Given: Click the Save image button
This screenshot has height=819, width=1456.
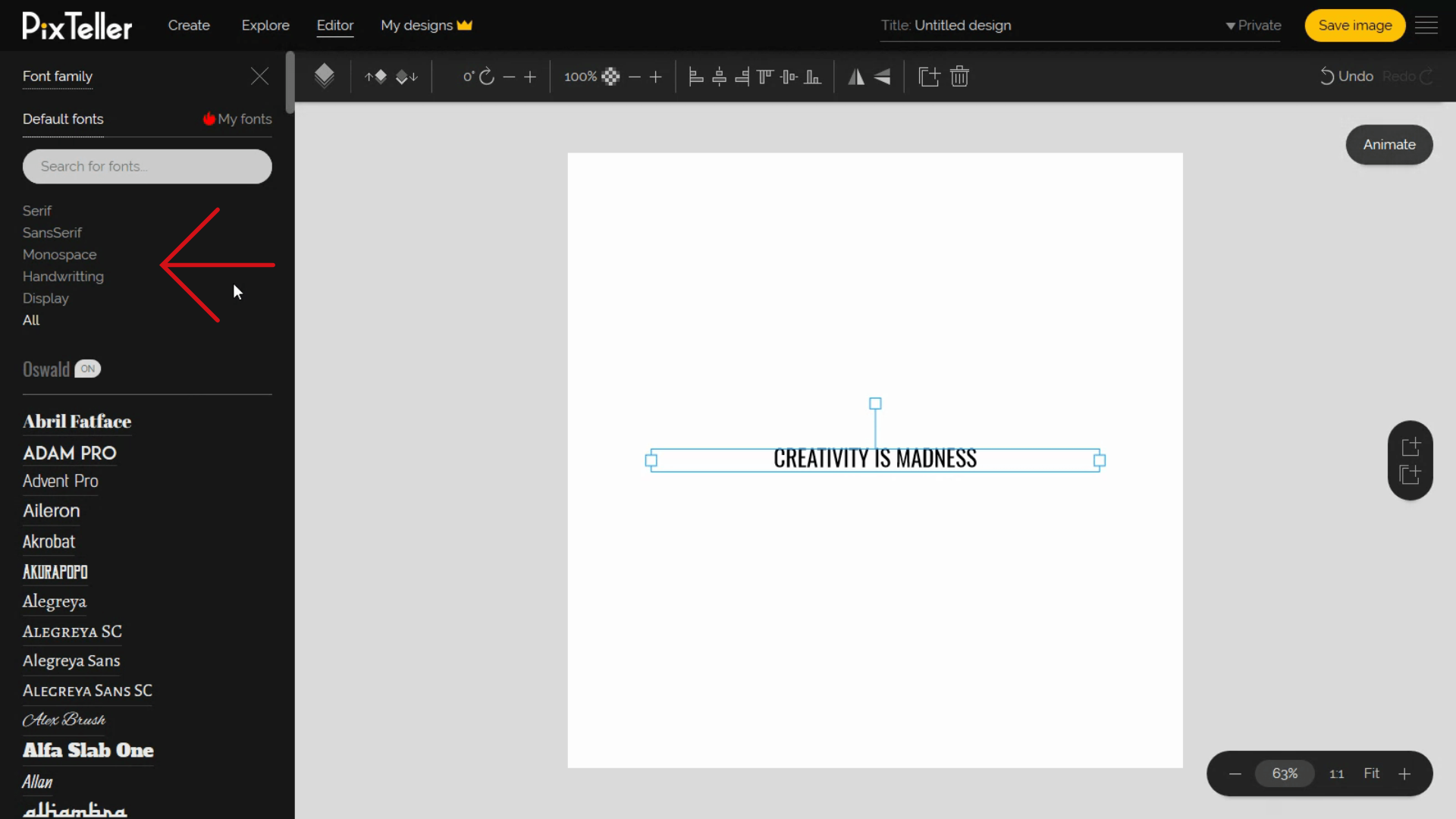Looking at the screenshot, I should click(x=1355, y=25).
